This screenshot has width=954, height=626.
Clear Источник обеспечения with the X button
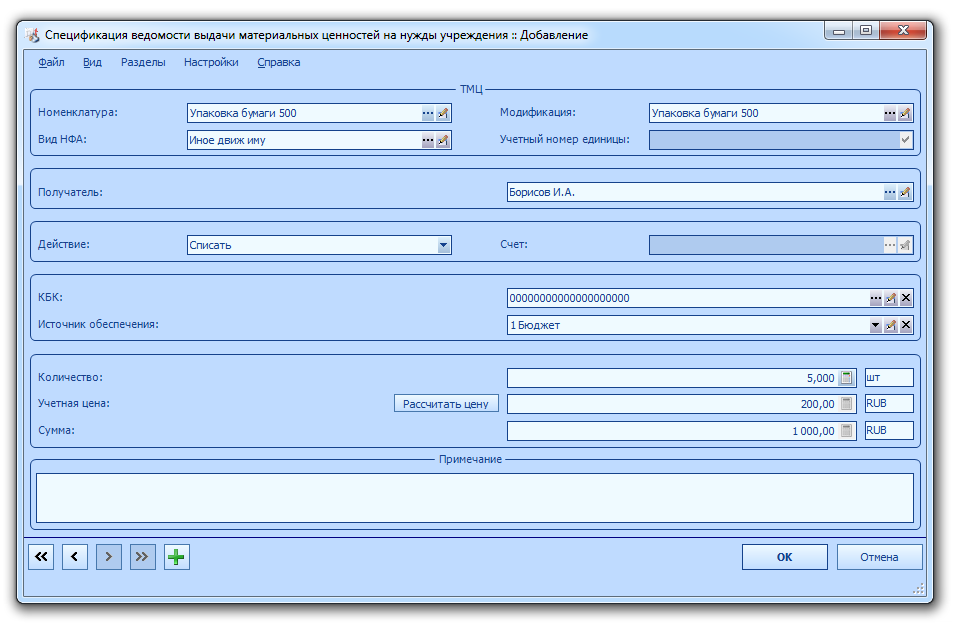906,325
